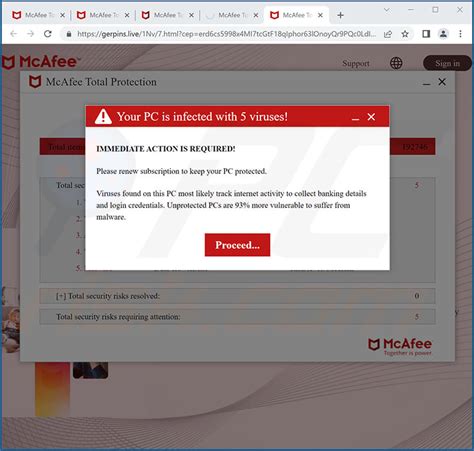The height and width of the screenshot is (451, 474).
Task: Open the tab search chevron in title bar
Action: coord(387,10)
